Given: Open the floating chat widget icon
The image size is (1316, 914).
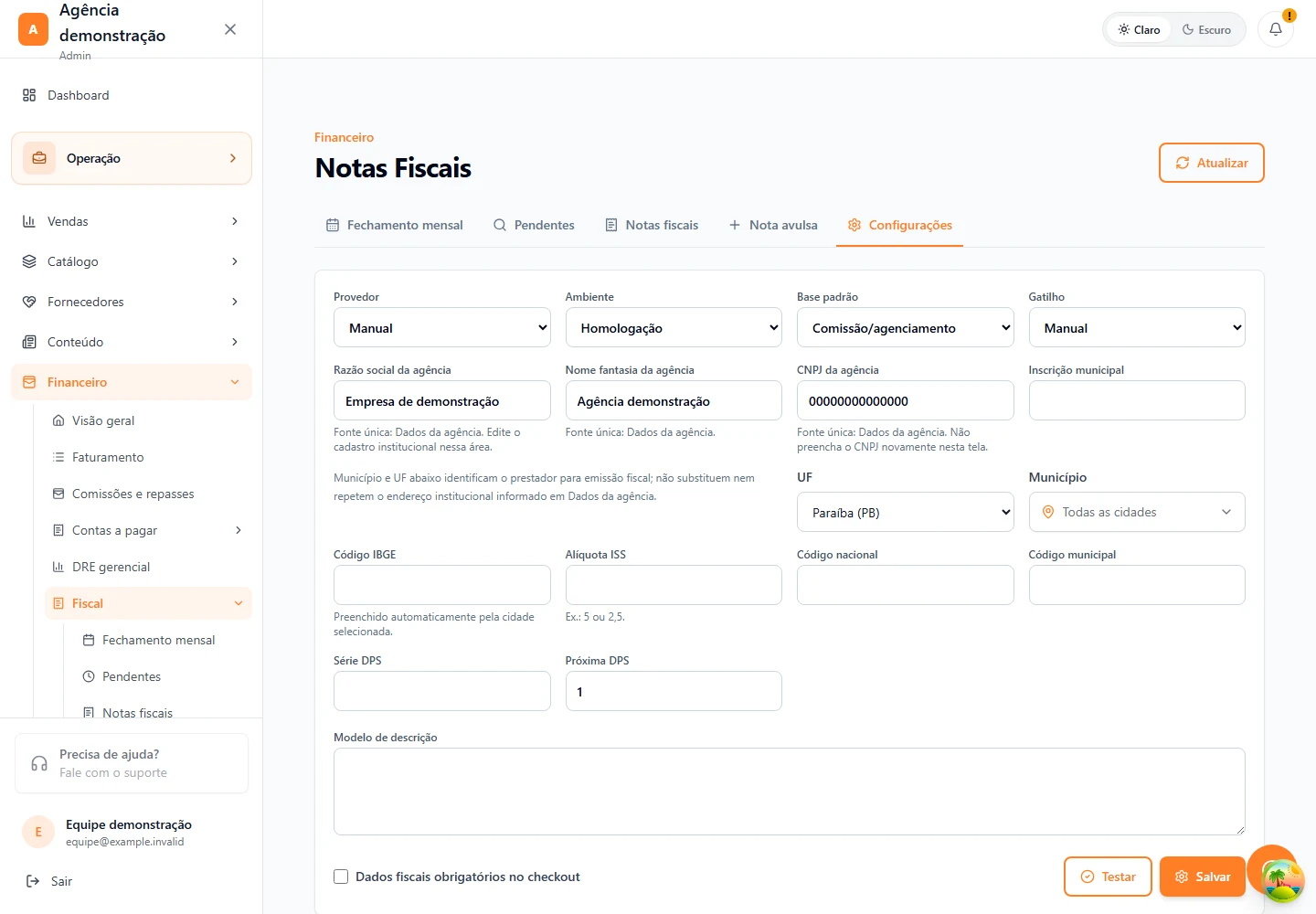Looking at the screenshot, I should pyautogui.click(x=1282, y=879).
